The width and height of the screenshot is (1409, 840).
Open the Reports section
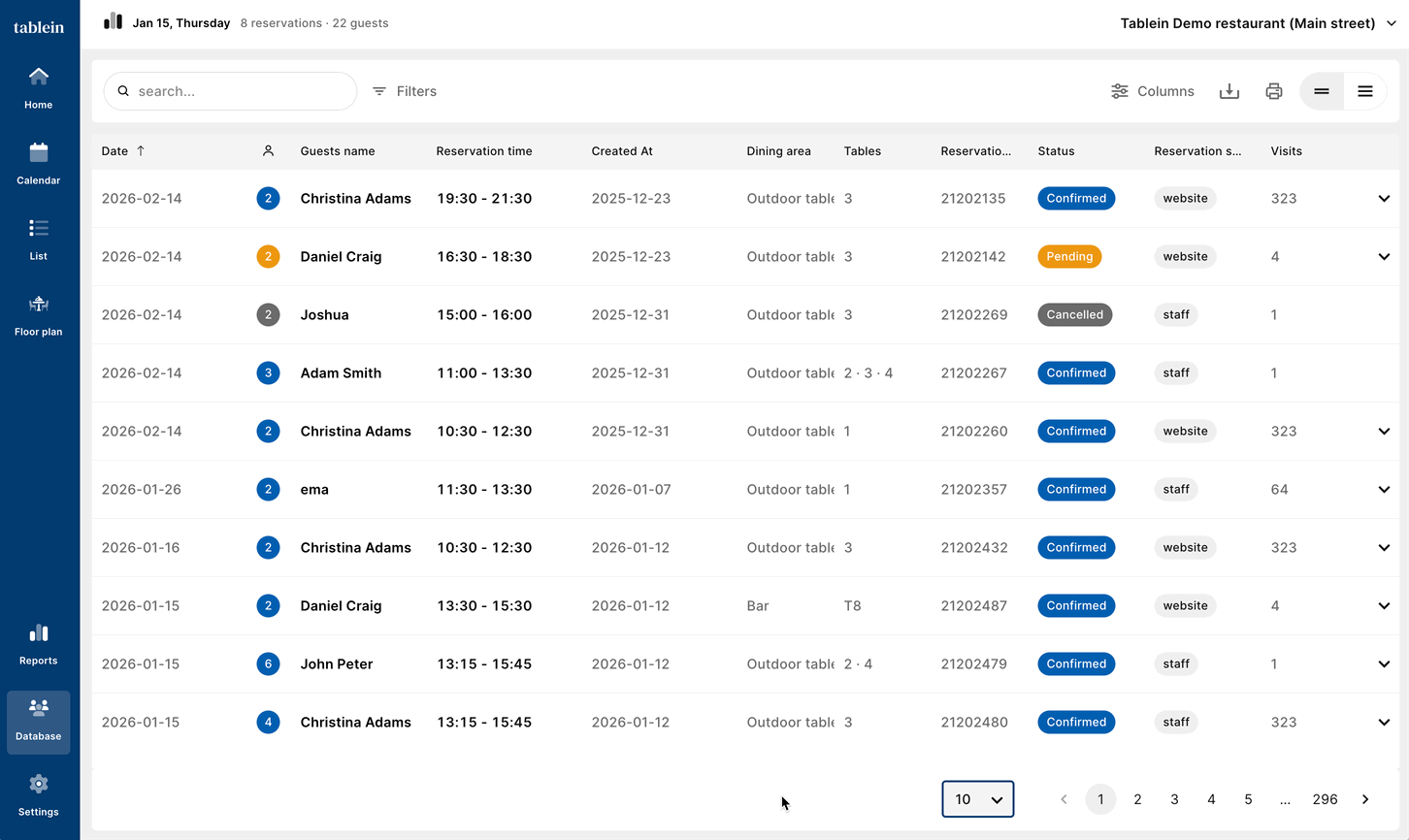pyautogui.click(x=39, y=644)
